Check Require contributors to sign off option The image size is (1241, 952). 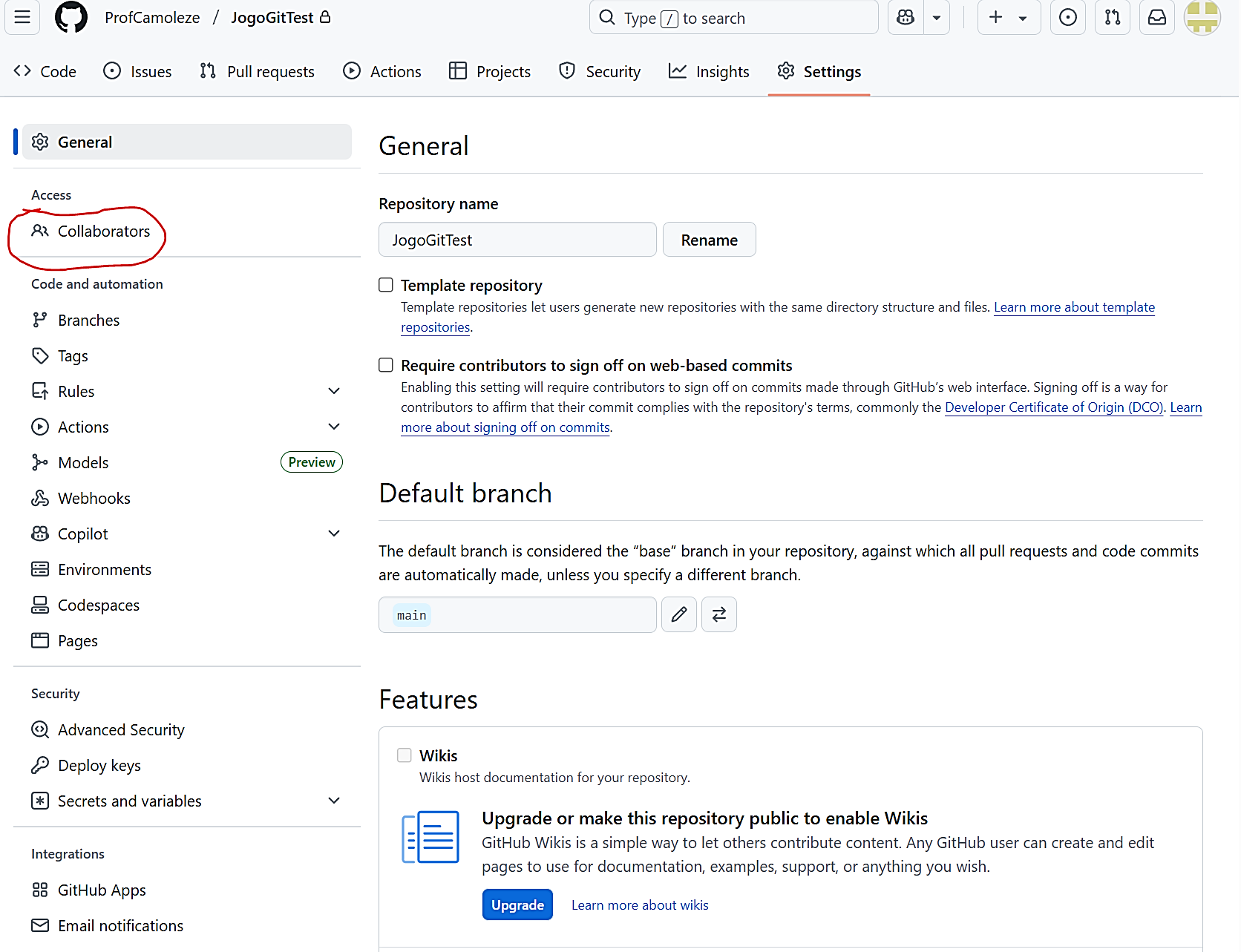coord(386,365)
